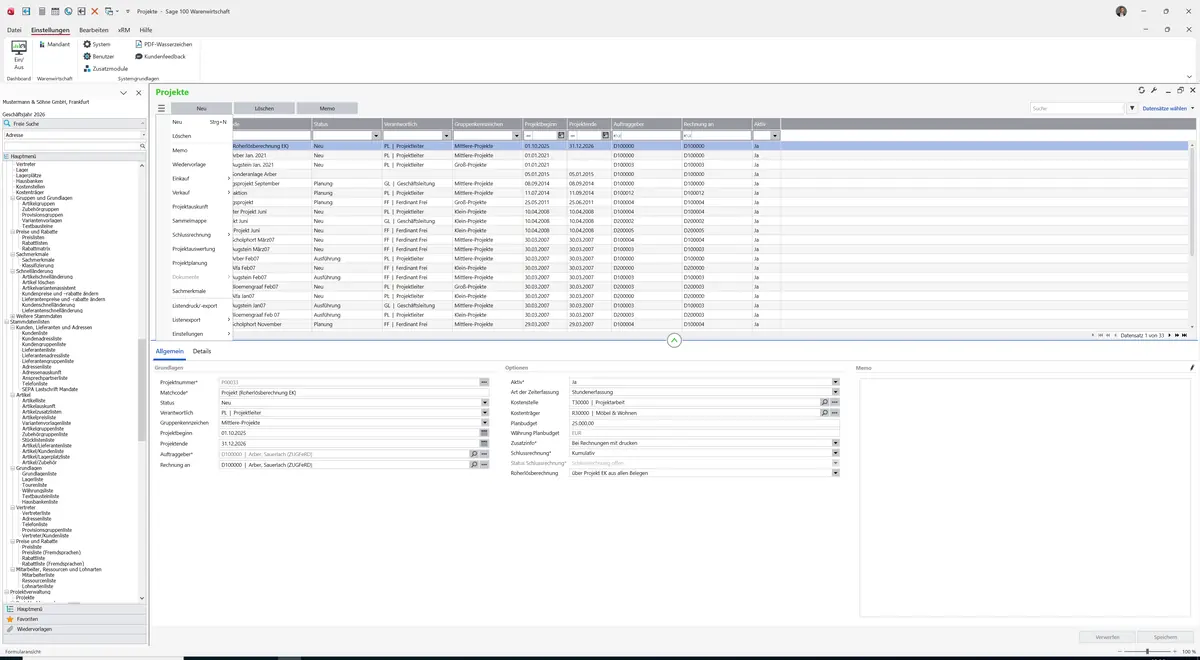The image size is (1200, 660).
Task: Click the ellipsis button next to Projektnummer
Action: tap(484, 382)
